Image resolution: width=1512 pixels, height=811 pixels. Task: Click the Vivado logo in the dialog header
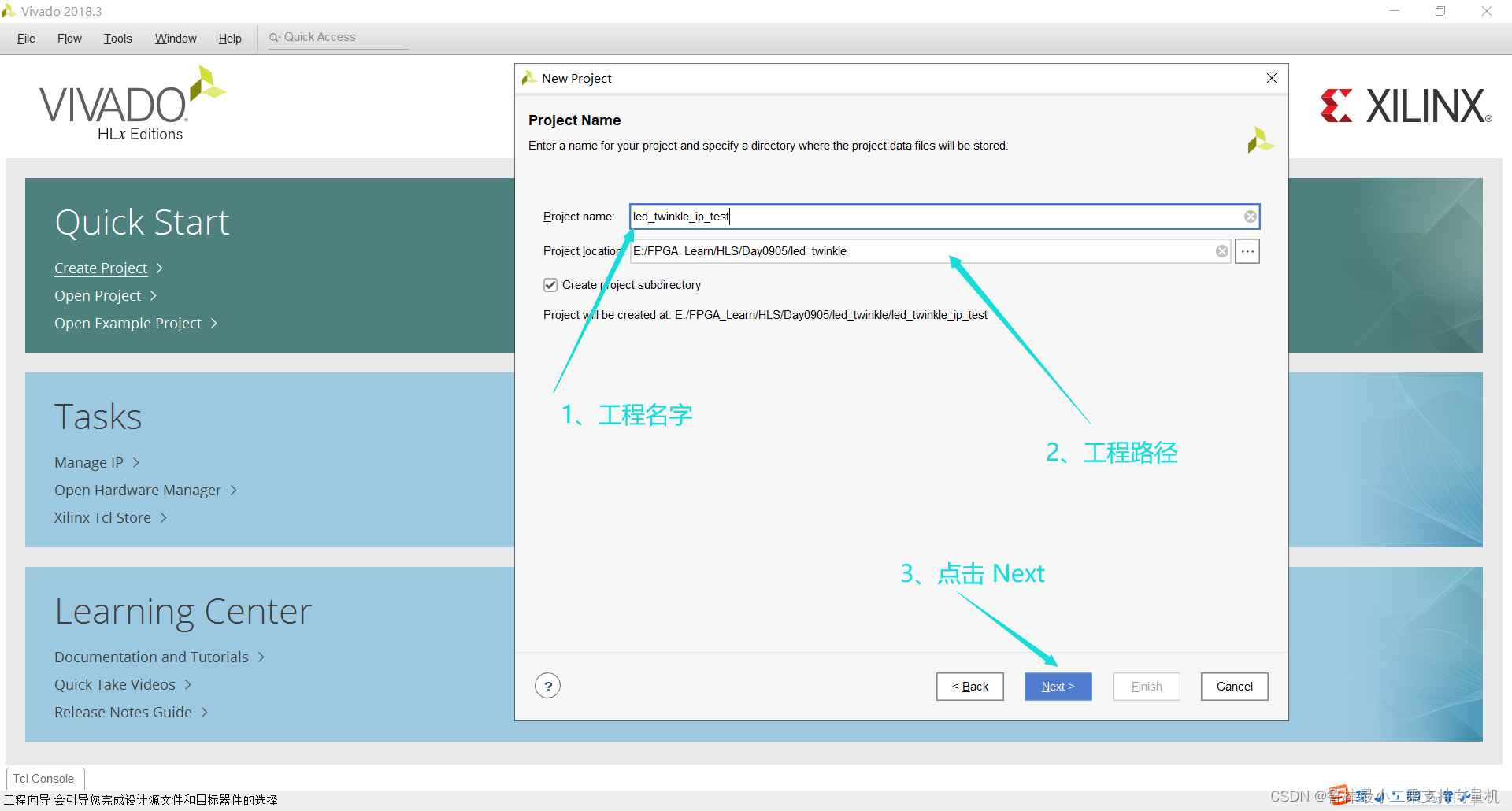[1260, 140]
